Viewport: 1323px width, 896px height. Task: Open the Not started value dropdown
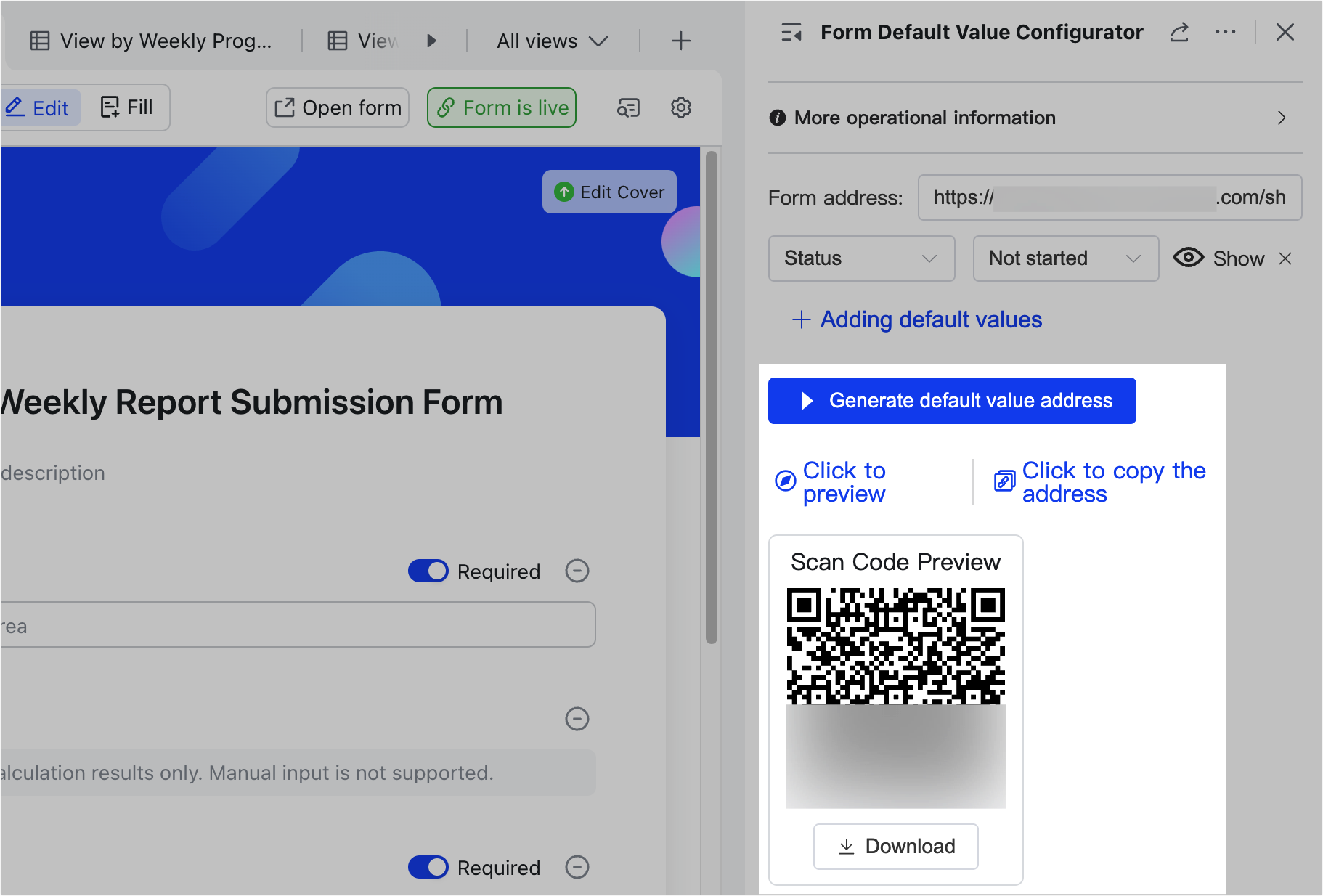[x=1064, y=258]
